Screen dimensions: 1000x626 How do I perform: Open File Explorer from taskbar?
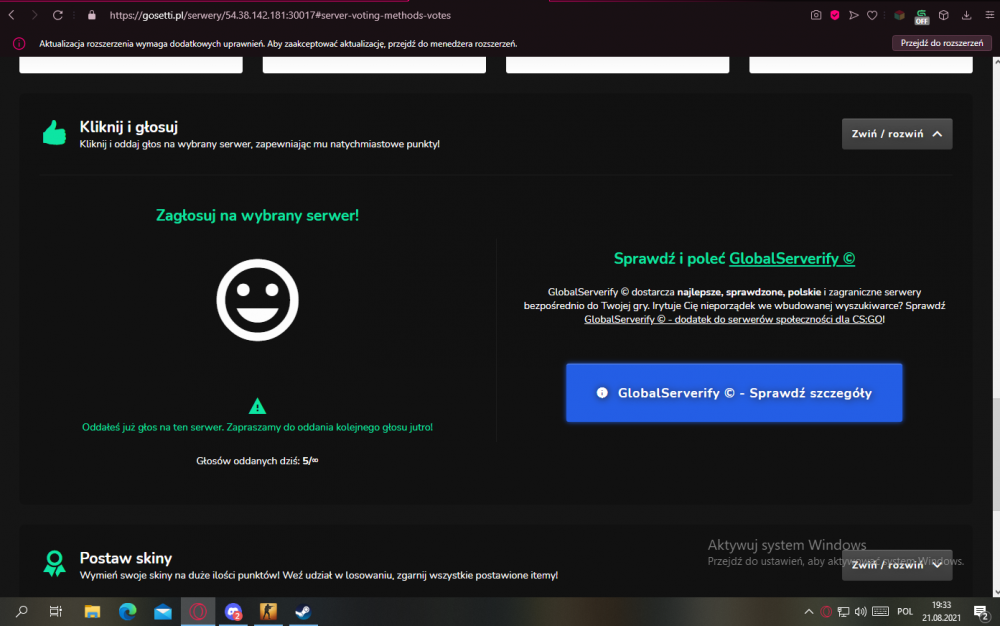point(92,611)
